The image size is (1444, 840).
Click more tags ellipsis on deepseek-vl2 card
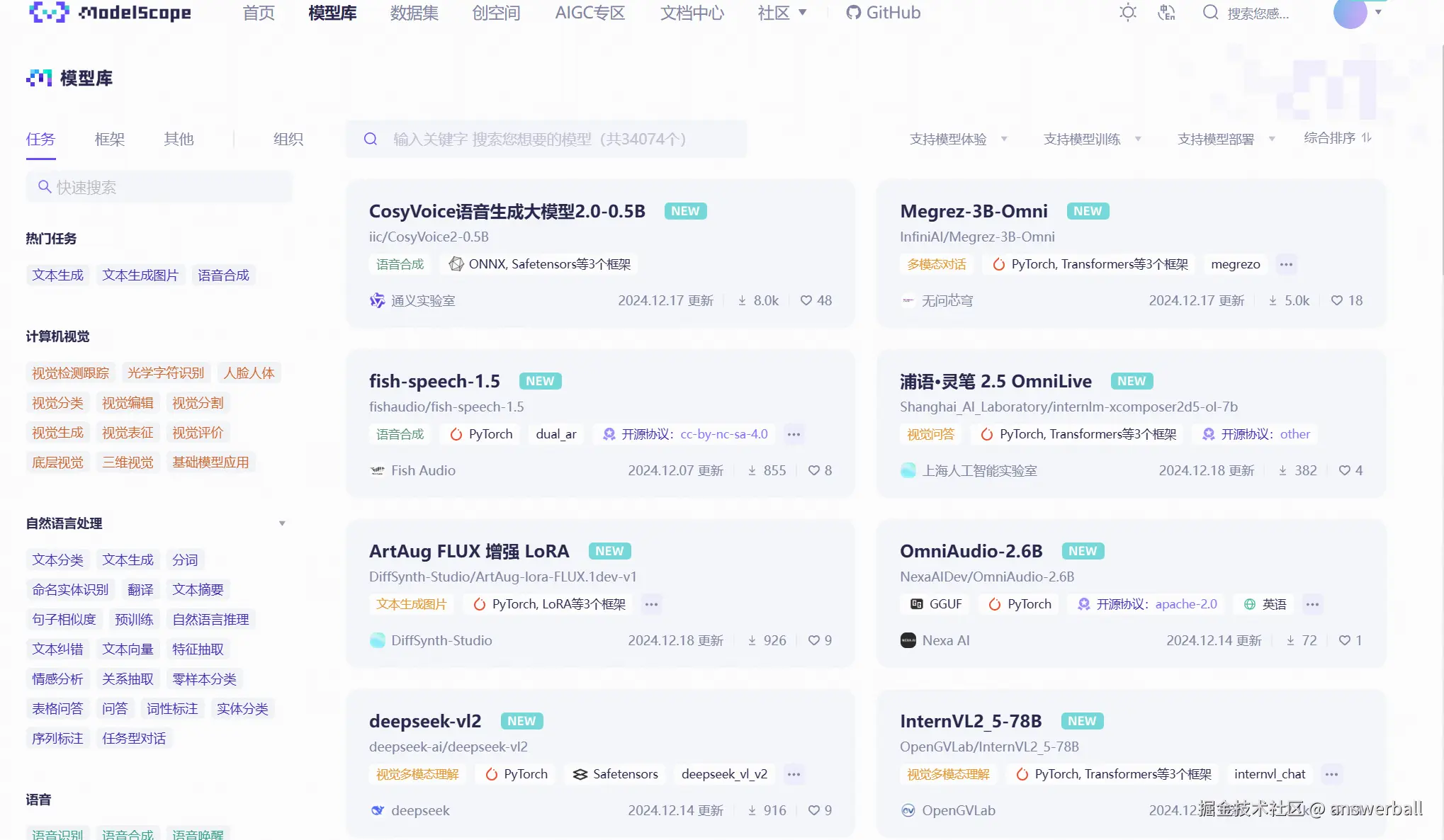[x=794, y=774]
